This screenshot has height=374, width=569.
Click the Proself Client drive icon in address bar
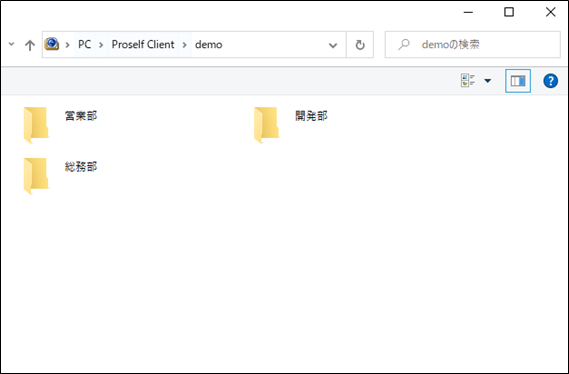(x=52, y=44)
